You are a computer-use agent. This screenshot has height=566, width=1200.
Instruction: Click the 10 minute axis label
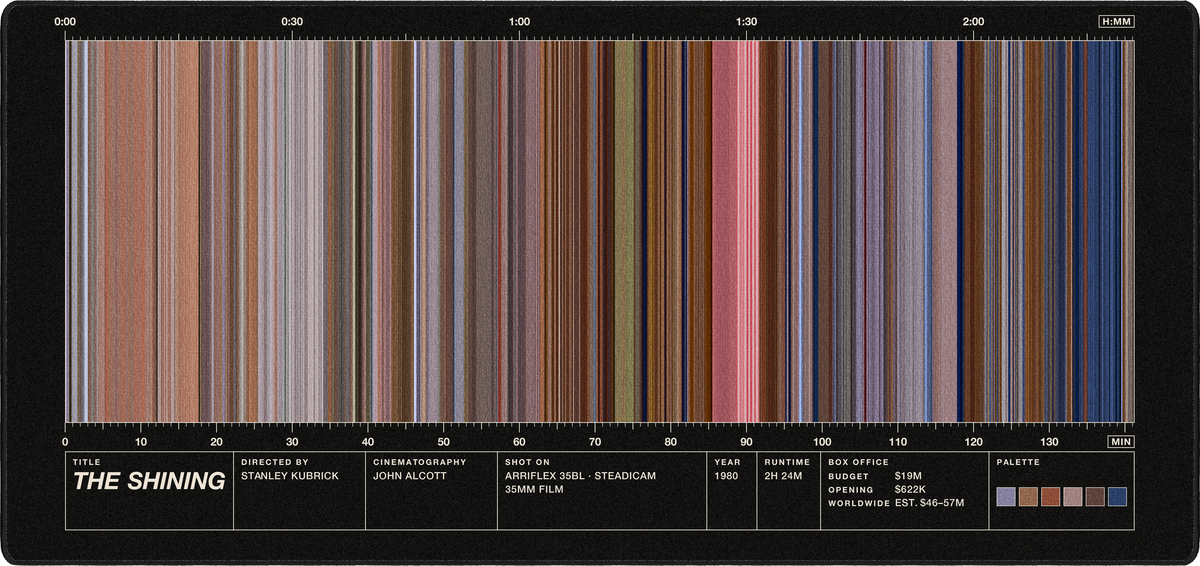coord(141,441)
